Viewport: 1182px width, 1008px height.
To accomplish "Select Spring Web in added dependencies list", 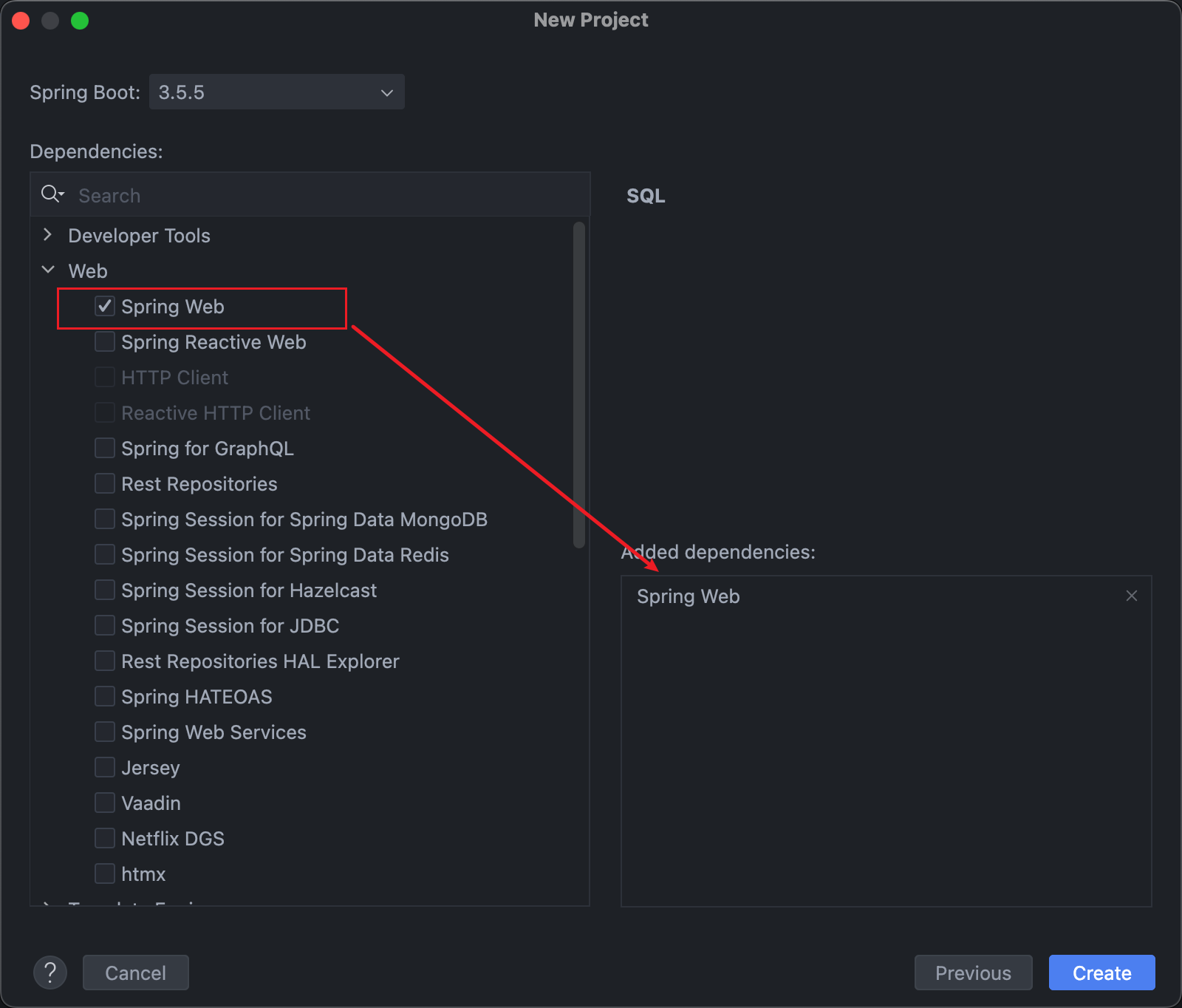I will tap(689, 596).
